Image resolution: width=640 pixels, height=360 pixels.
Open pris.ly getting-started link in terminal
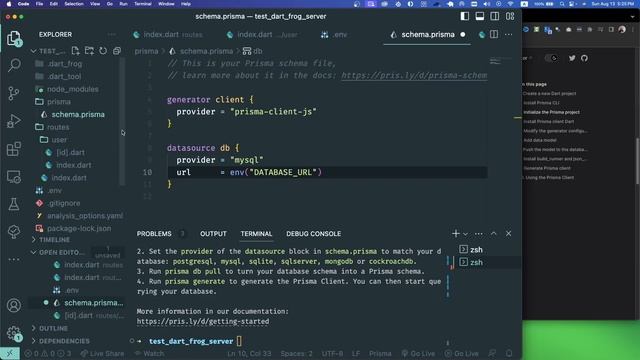(203, 321)
